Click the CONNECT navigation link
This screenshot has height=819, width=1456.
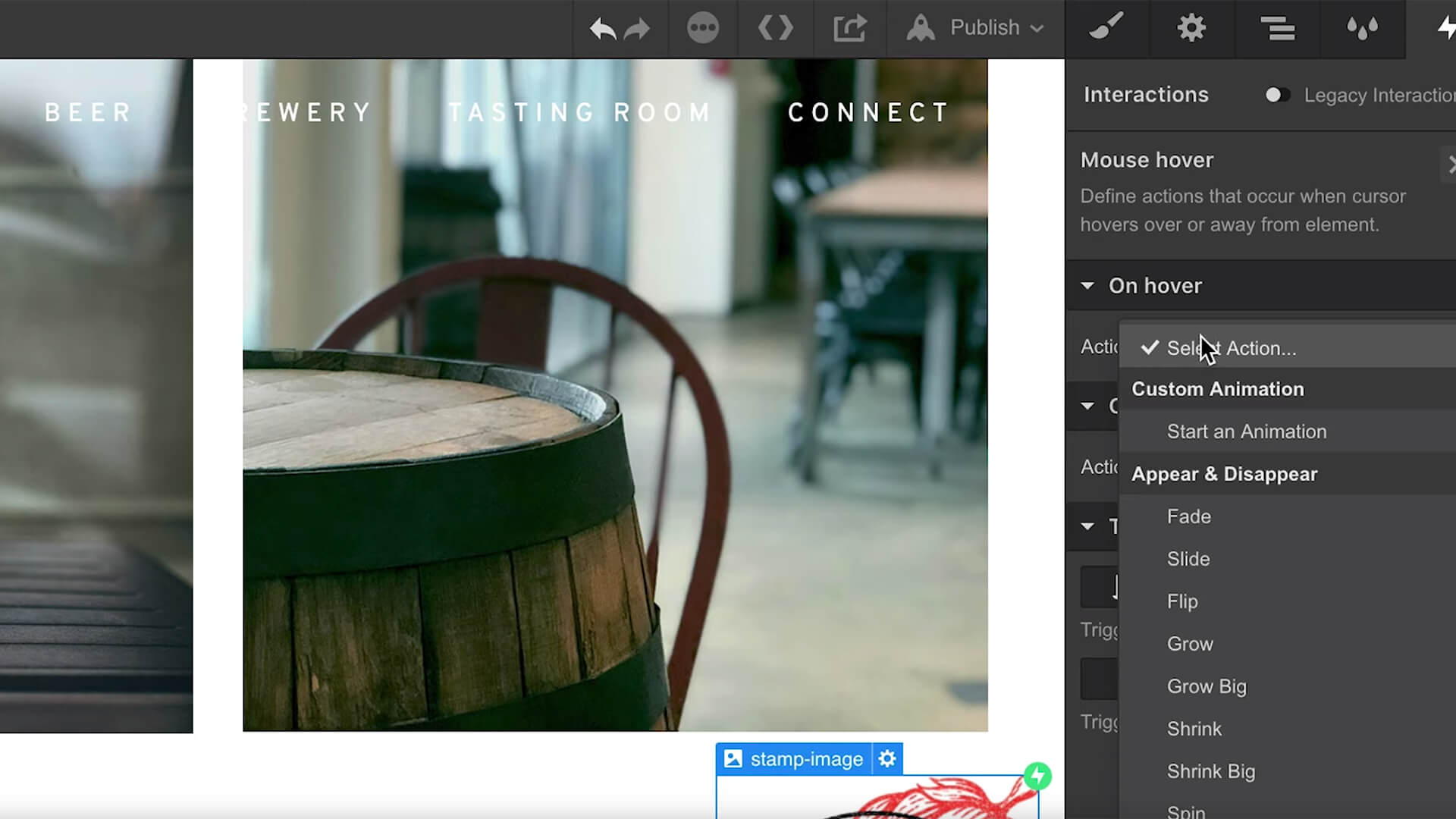click(x=868, y=112)
